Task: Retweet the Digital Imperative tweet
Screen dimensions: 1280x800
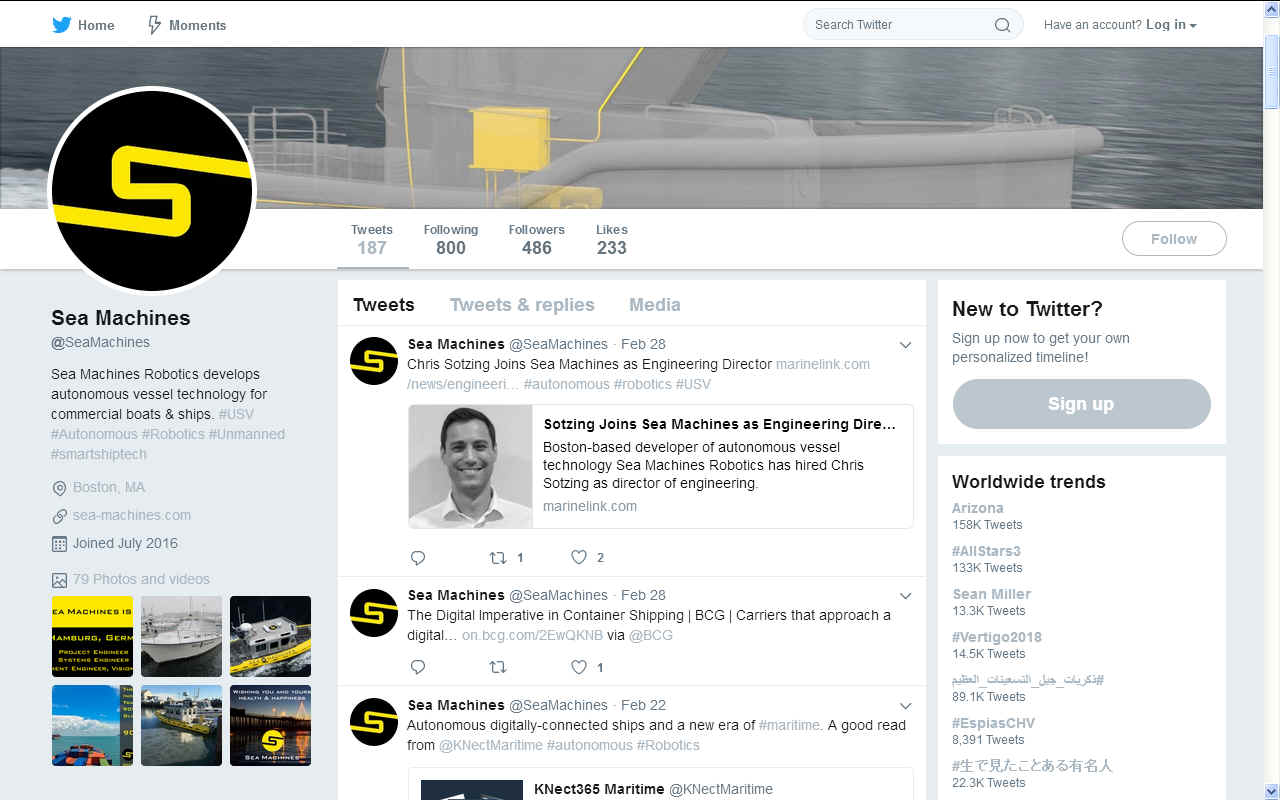Action: point(497,667)
